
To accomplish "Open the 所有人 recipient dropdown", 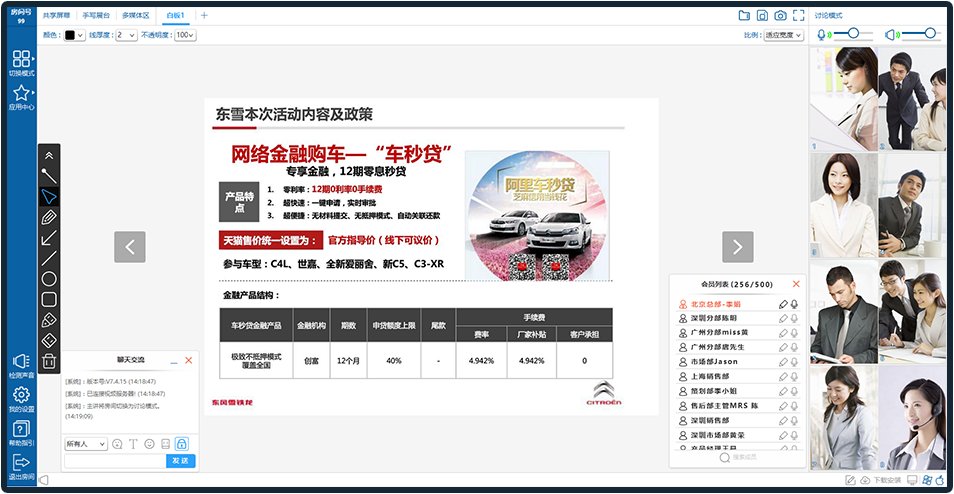I will (86, 444).
